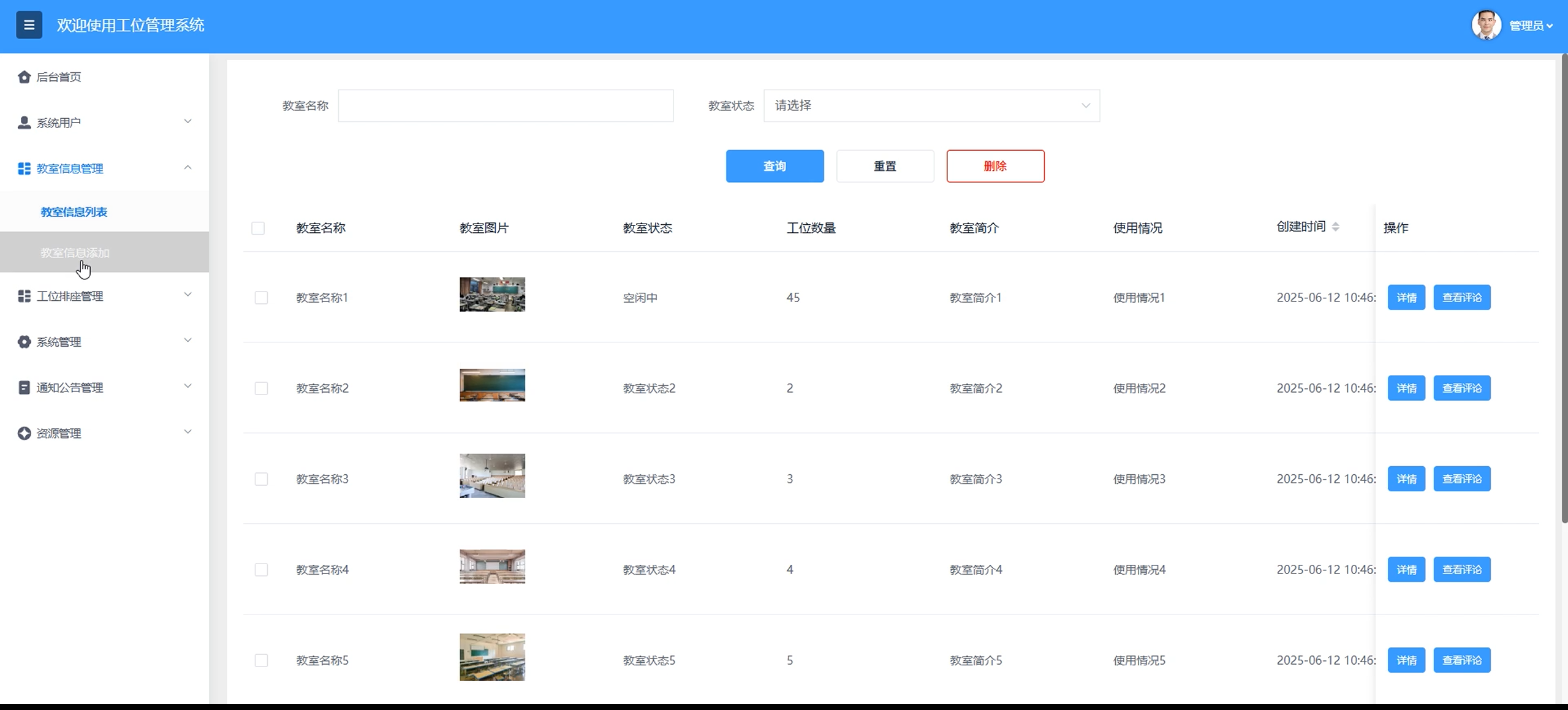Open the 教室状态 请选择 dropdown
Viewport: 1568px width, 710px height.
(x=931, y=105)
